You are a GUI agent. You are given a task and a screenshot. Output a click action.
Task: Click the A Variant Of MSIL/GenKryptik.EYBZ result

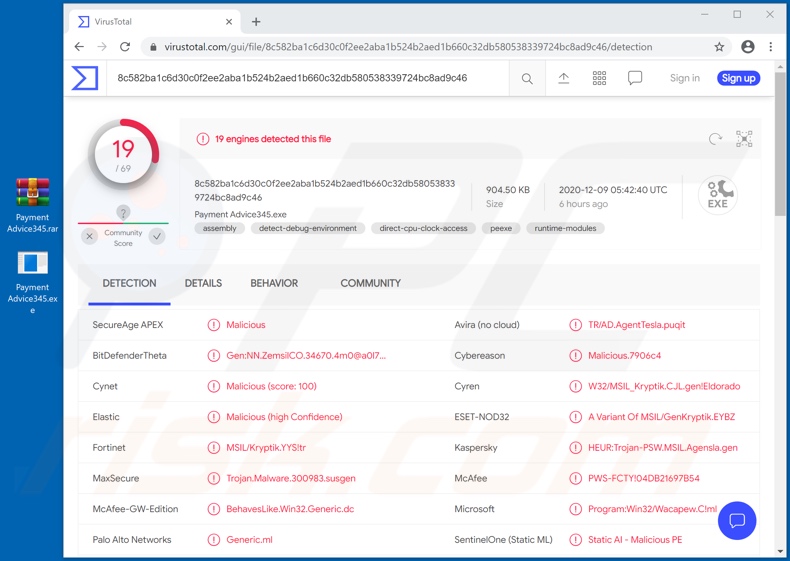(662, 417)
